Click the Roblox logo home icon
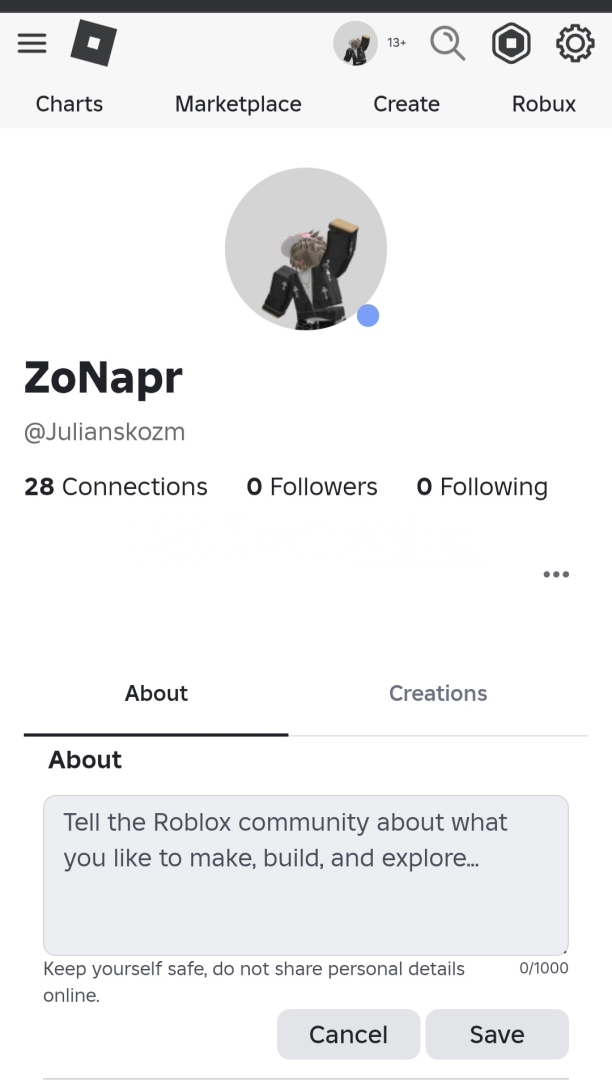 (x=94, y=44)
